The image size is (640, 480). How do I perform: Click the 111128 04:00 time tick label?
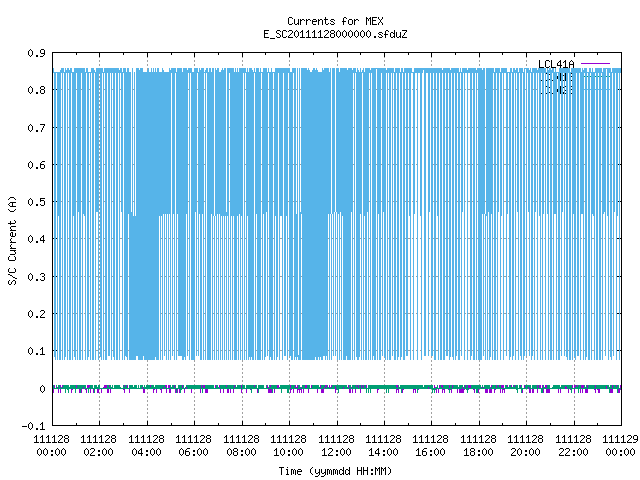click(x=146, y=446)
